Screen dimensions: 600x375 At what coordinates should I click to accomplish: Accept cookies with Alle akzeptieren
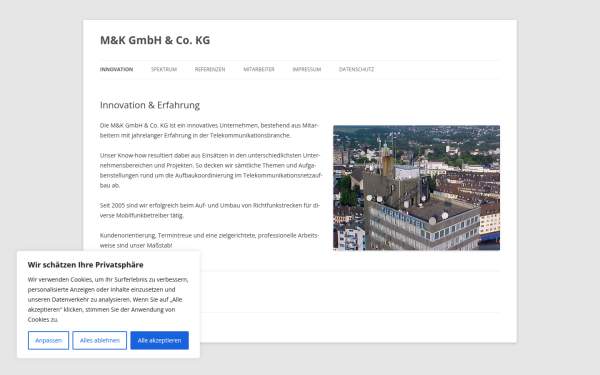160,340
